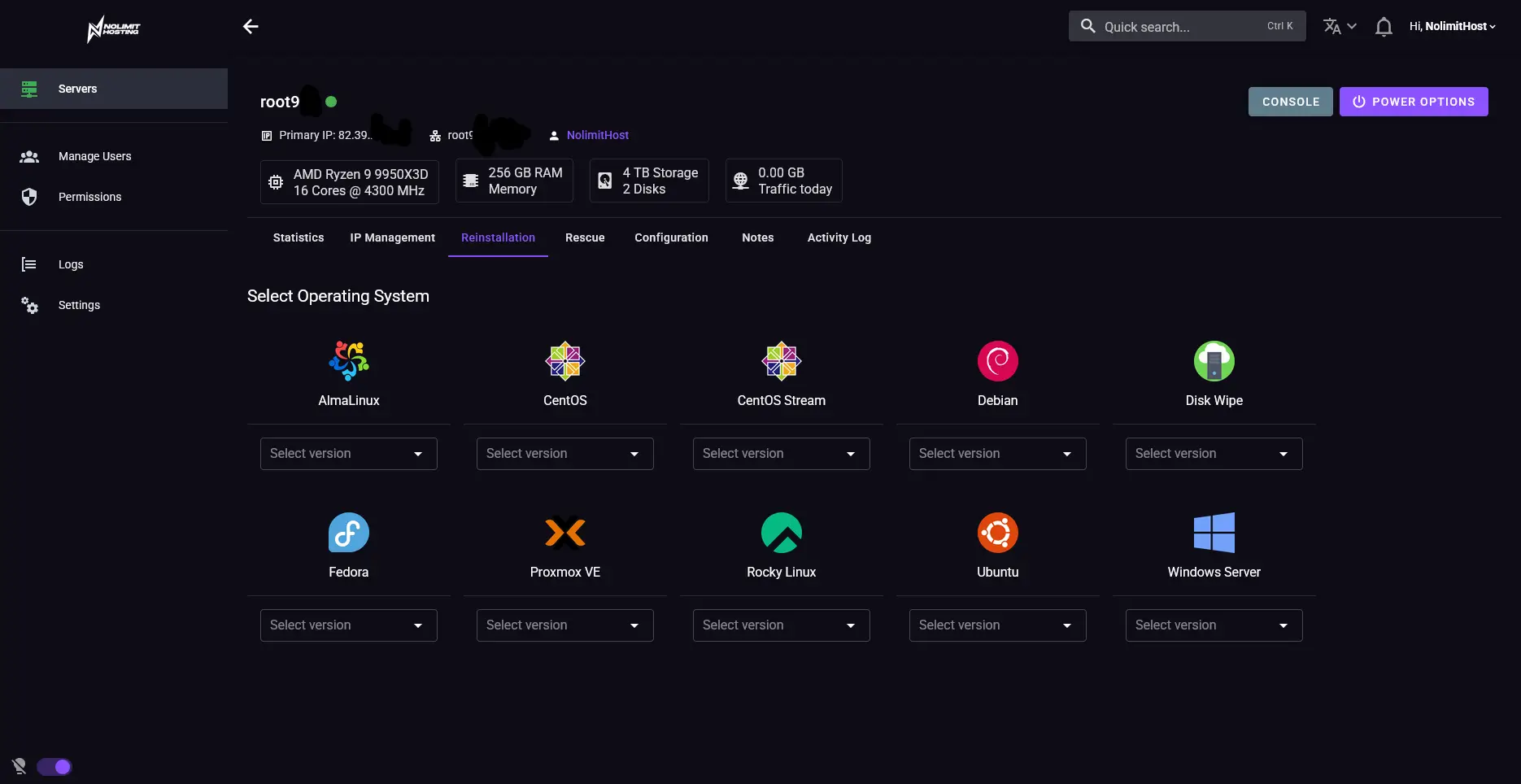Open Manage Users in the sidebar
1521x784 pixels.
[x=114, y=156]
